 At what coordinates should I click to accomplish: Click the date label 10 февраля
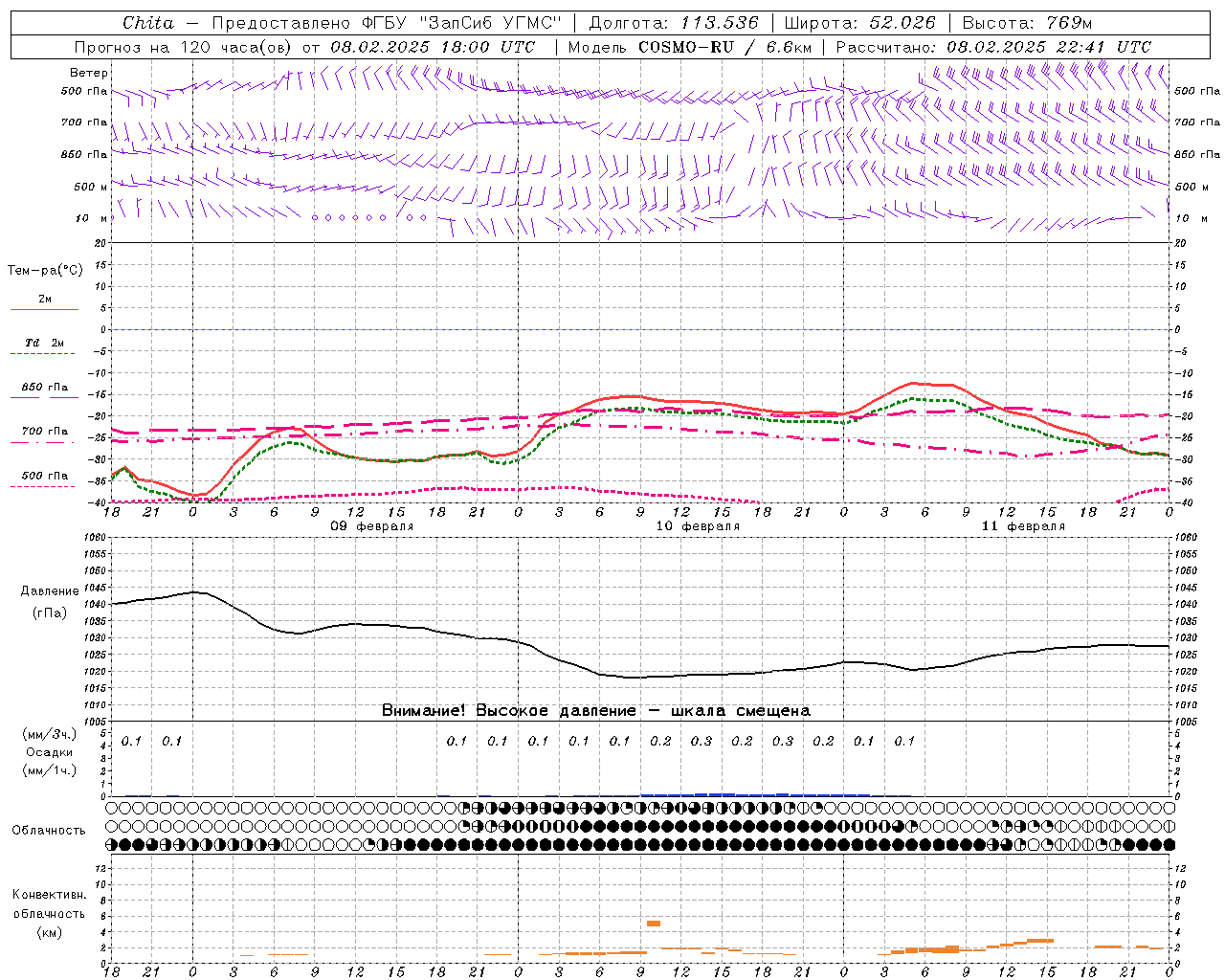coord(698,526)
